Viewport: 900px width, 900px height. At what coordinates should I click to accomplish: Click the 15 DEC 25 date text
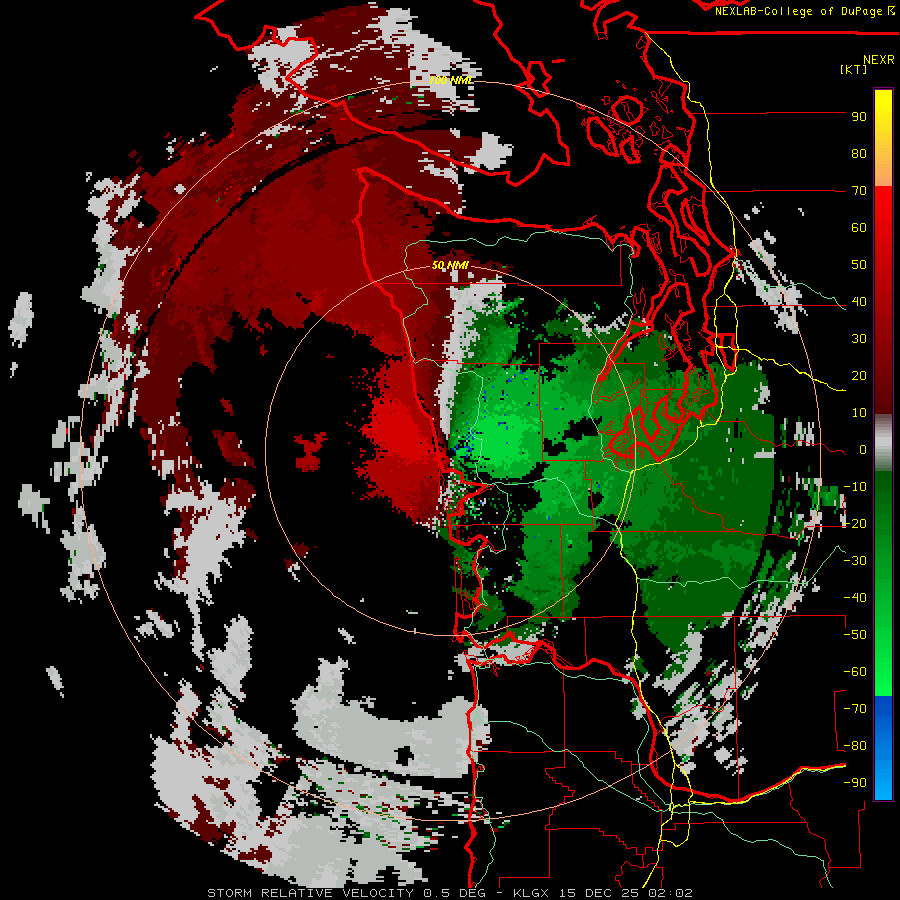(603, 893)
